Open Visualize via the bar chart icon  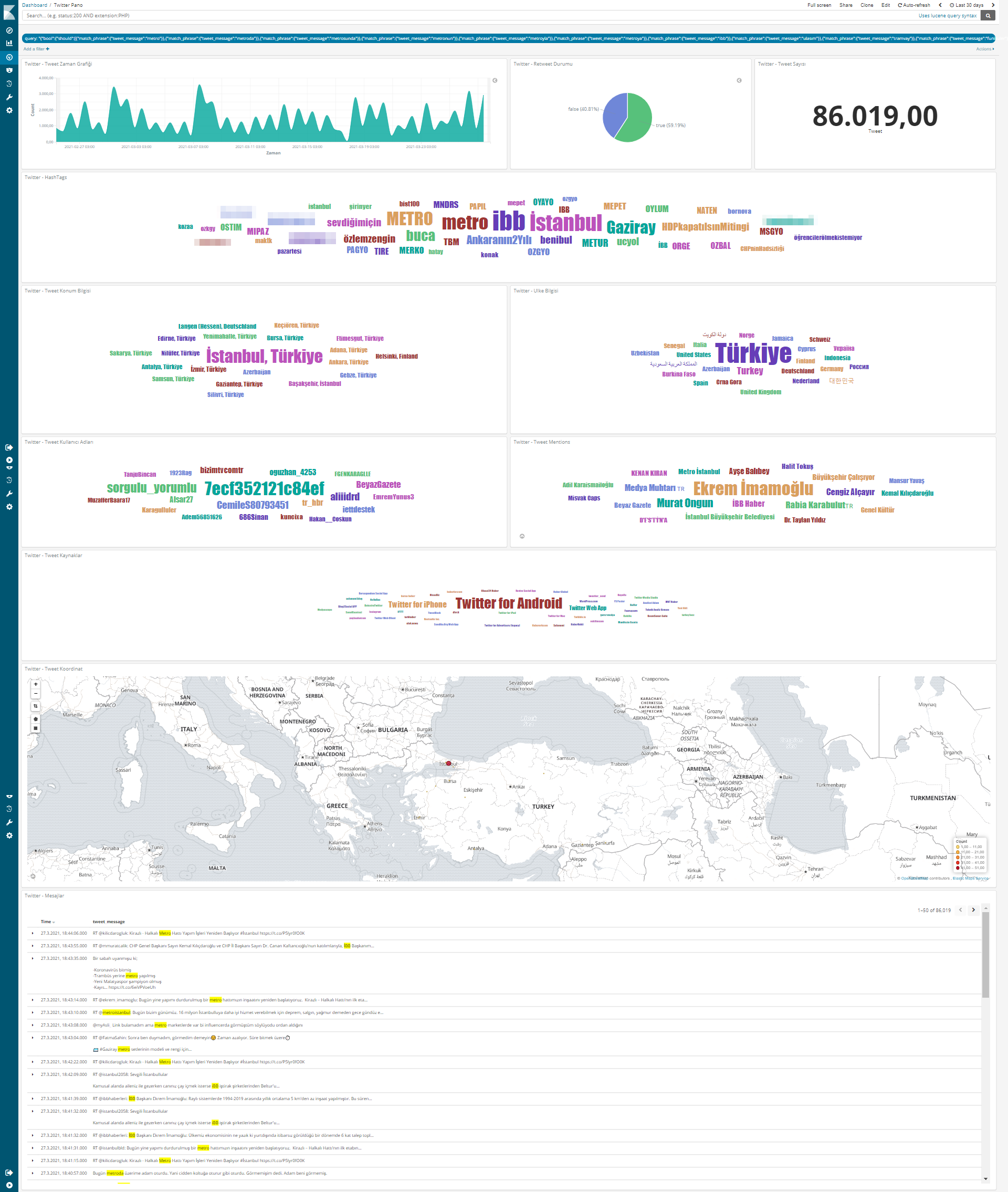point(9,43)
